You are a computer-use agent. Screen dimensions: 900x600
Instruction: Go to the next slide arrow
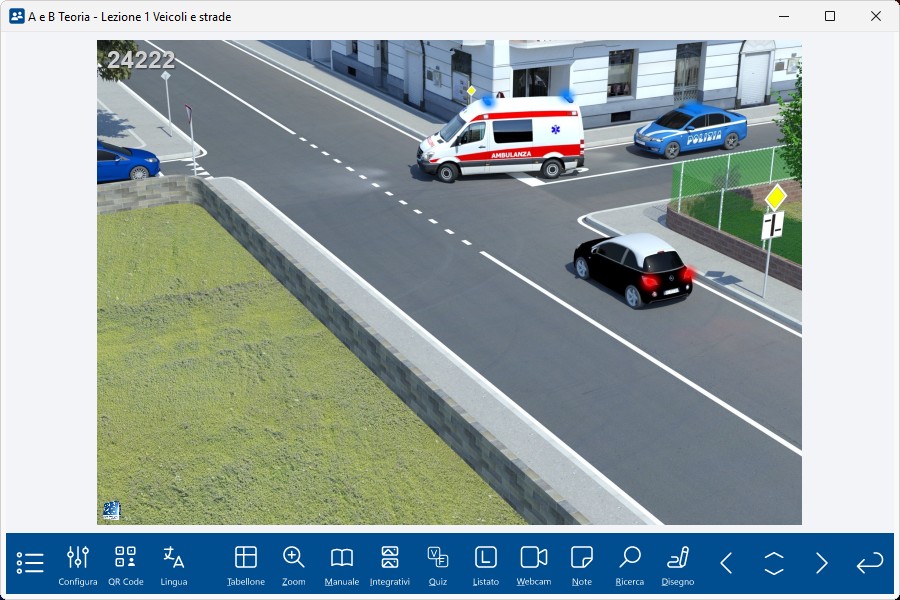pyautogui.click(x=821, y=563)
